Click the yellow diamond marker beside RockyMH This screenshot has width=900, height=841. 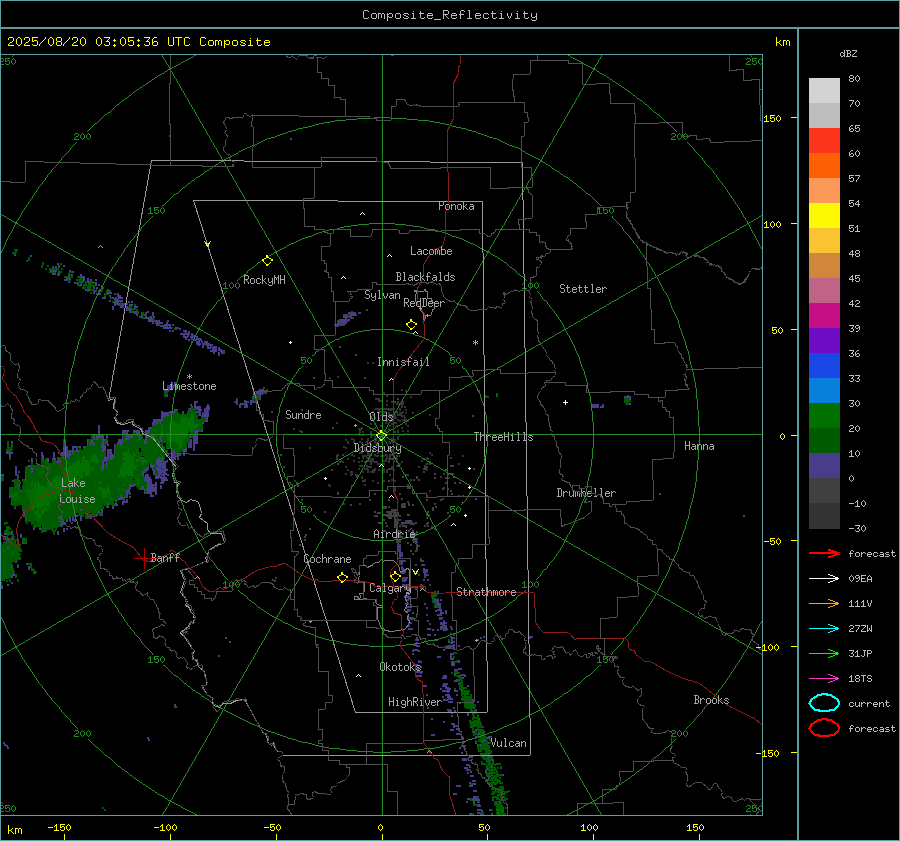tap(267, 261)
